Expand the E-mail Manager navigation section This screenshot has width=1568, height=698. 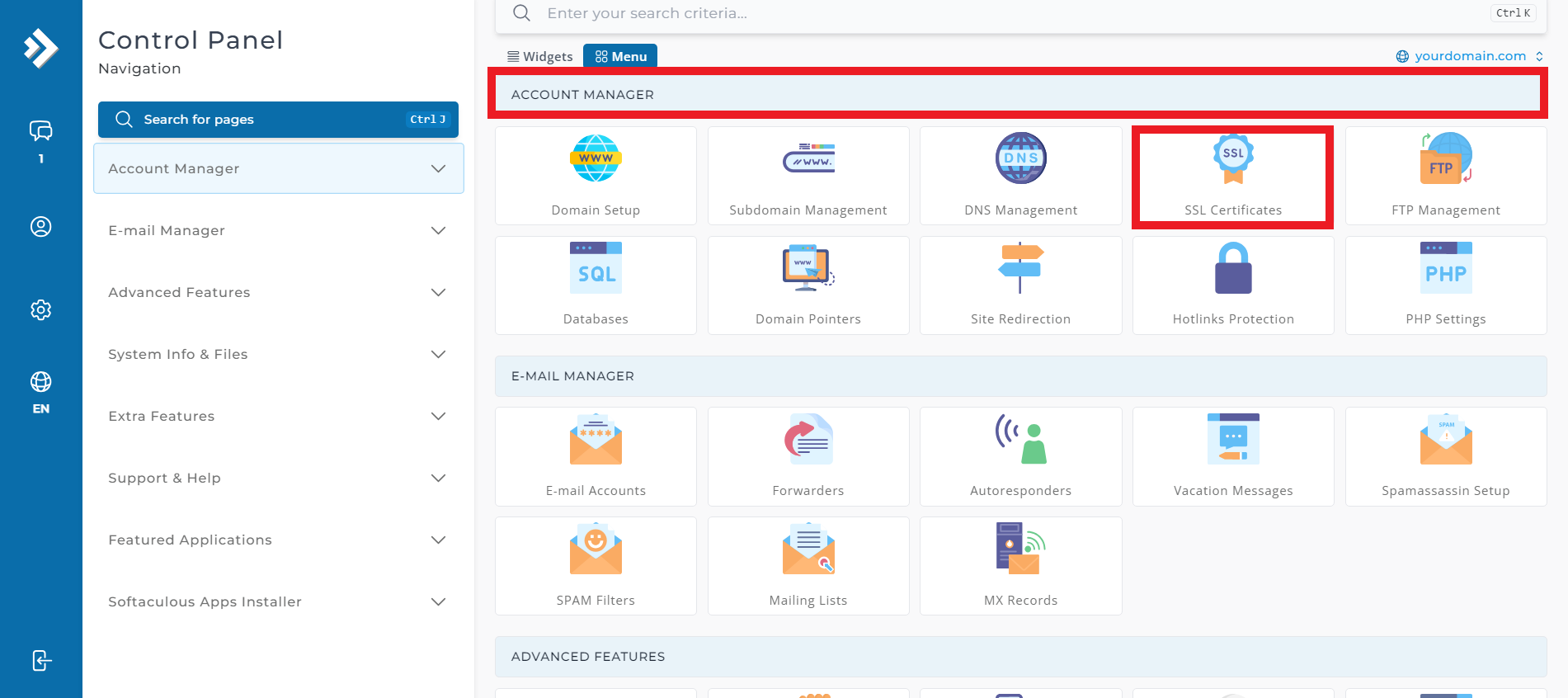tap(278, 230)
